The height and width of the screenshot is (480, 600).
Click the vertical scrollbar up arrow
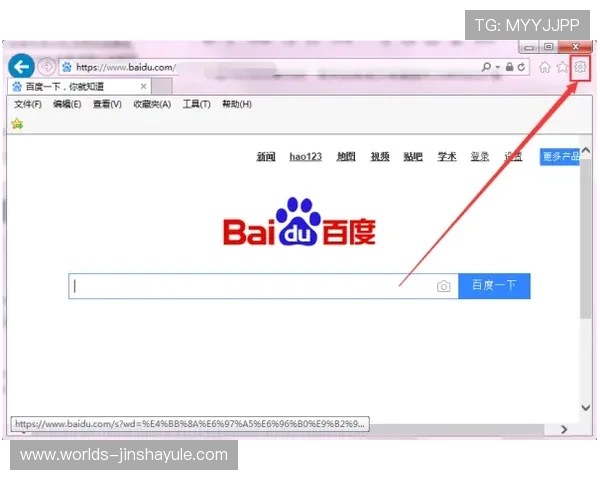click(585, 151)
